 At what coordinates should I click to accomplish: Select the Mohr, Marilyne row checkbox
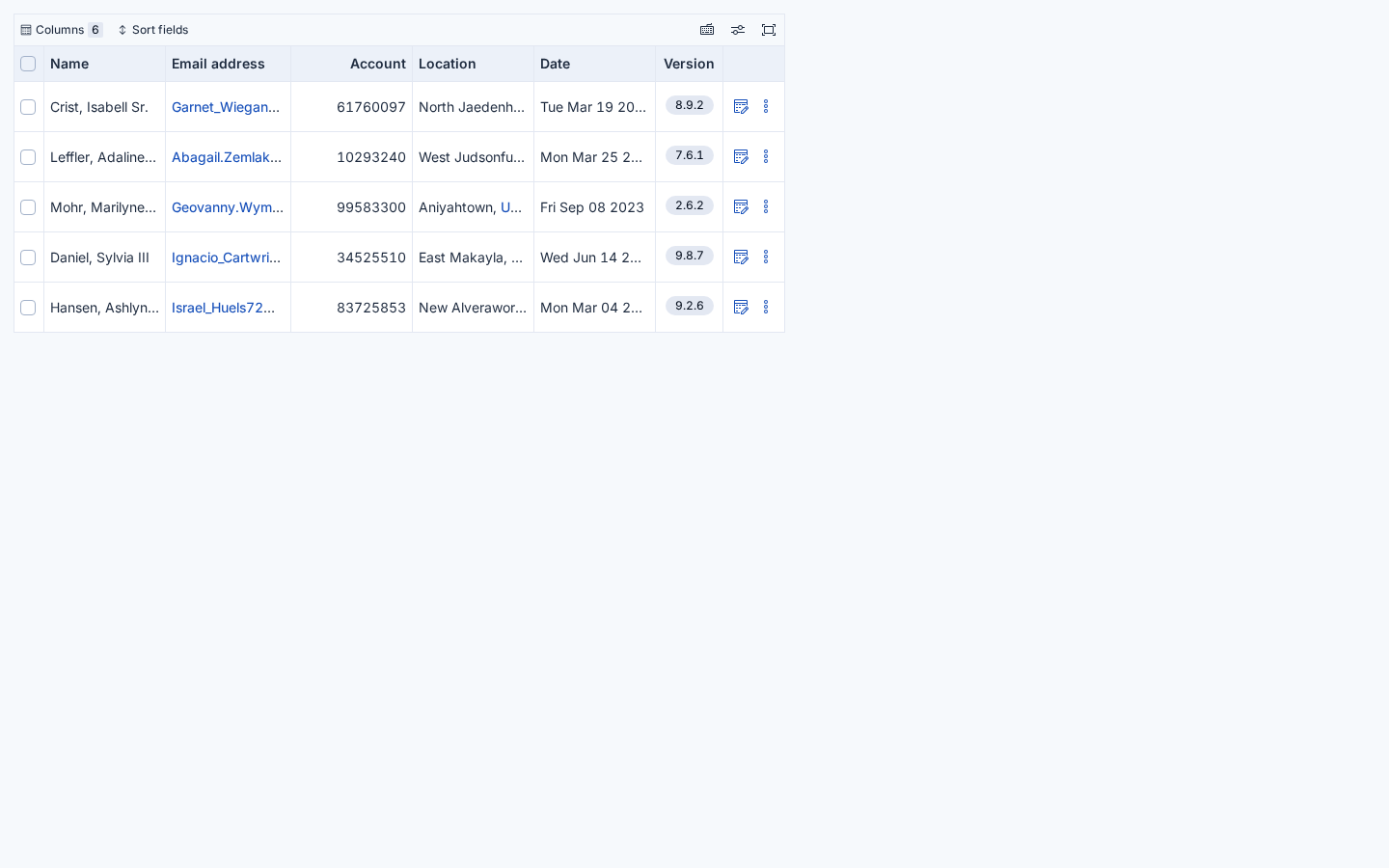click(x=28, y=207)
